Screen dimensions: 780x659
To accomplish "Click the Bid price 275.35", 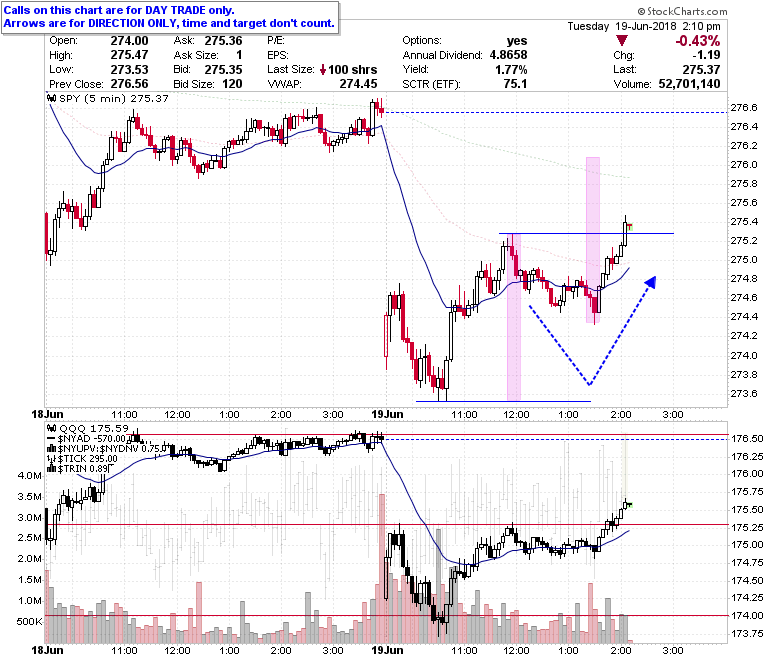I will click(x=223, y=70).
